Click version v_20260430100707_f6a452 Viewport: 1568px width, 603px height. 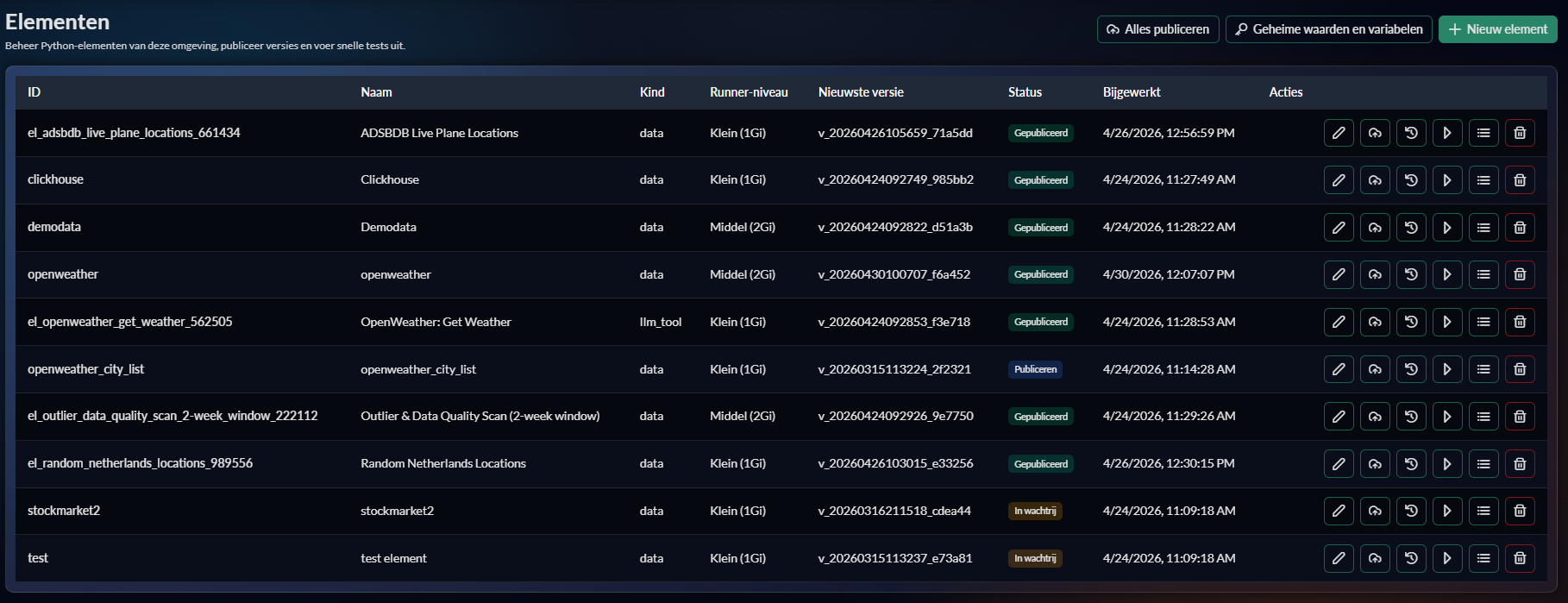tap(894, 274)
